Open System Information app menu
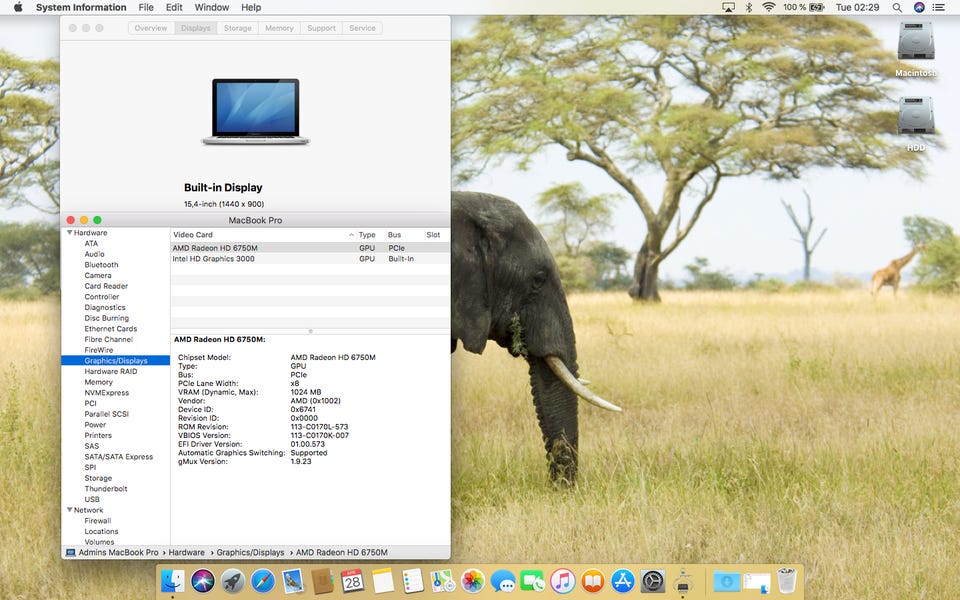The width and height of the screenshot is (960, 600). 81,7
